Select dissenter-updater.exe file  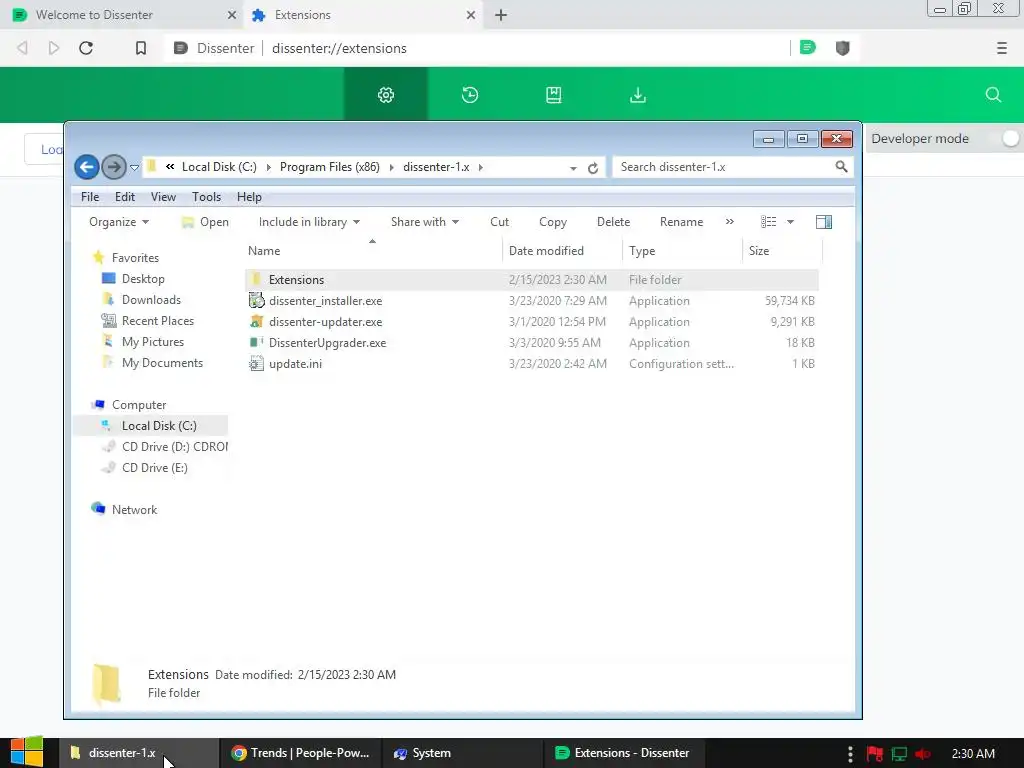(x=325, y=321)
